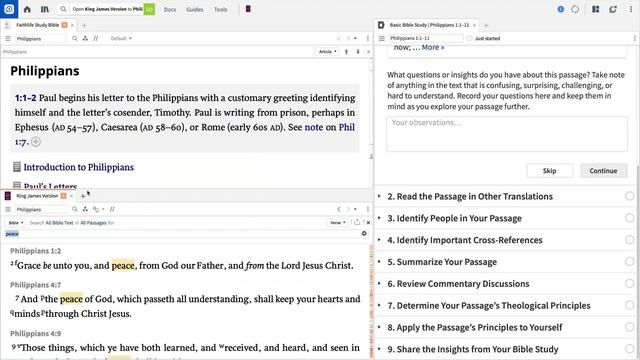The height and width of the screenshot is (360, 640).
Task: Select the Faithlife Study Bible tab
Action: (38, 25)
